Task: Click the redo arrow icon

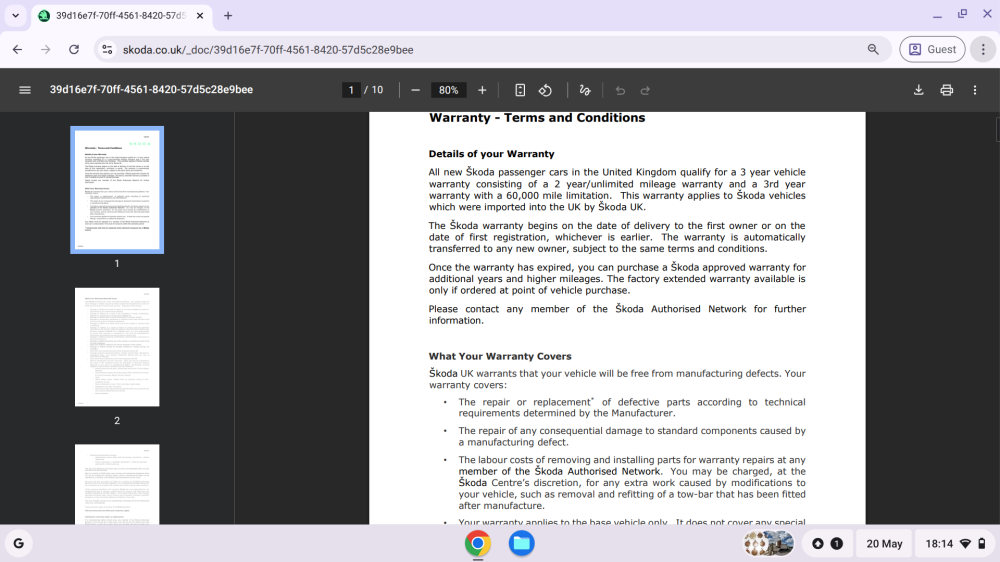Action: point(645,91)
